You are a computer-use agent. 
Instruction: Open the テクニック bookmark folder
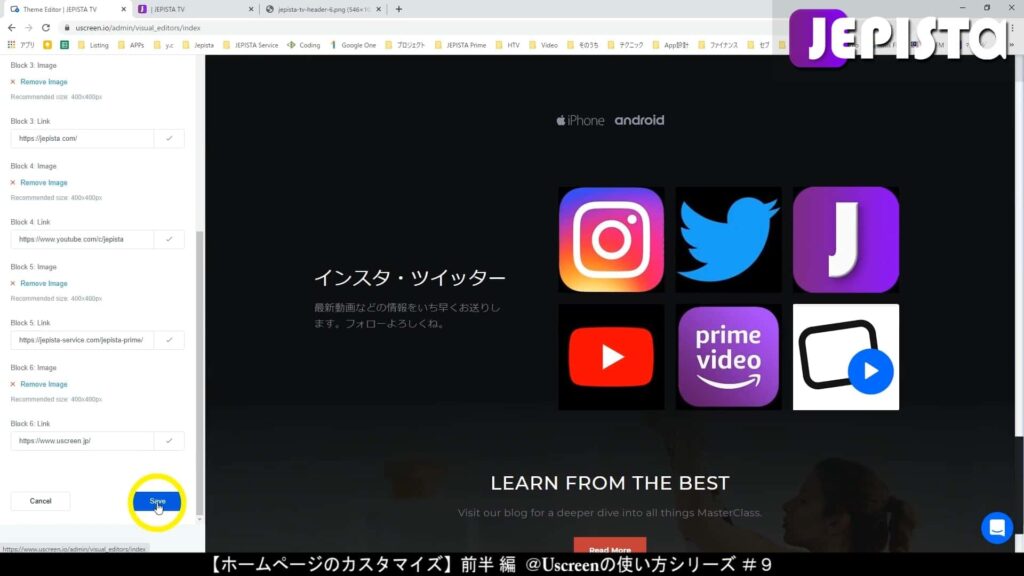point(625,45)
